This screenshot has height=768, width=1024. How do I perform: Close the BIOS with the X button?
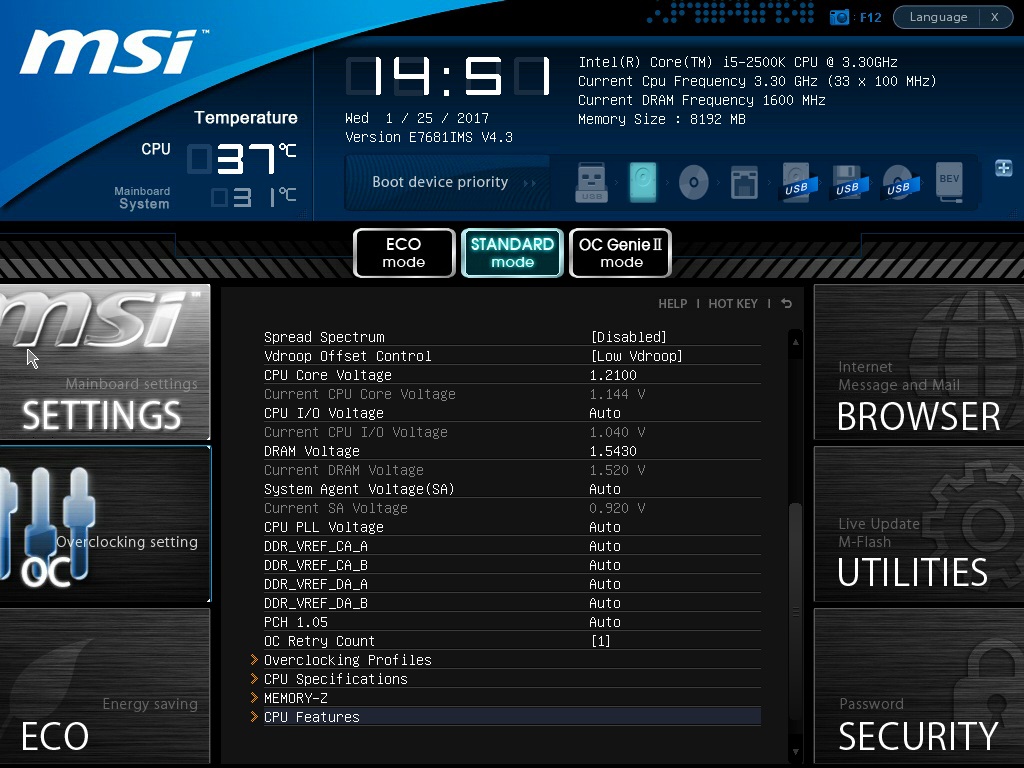click(x=995, y=17)
